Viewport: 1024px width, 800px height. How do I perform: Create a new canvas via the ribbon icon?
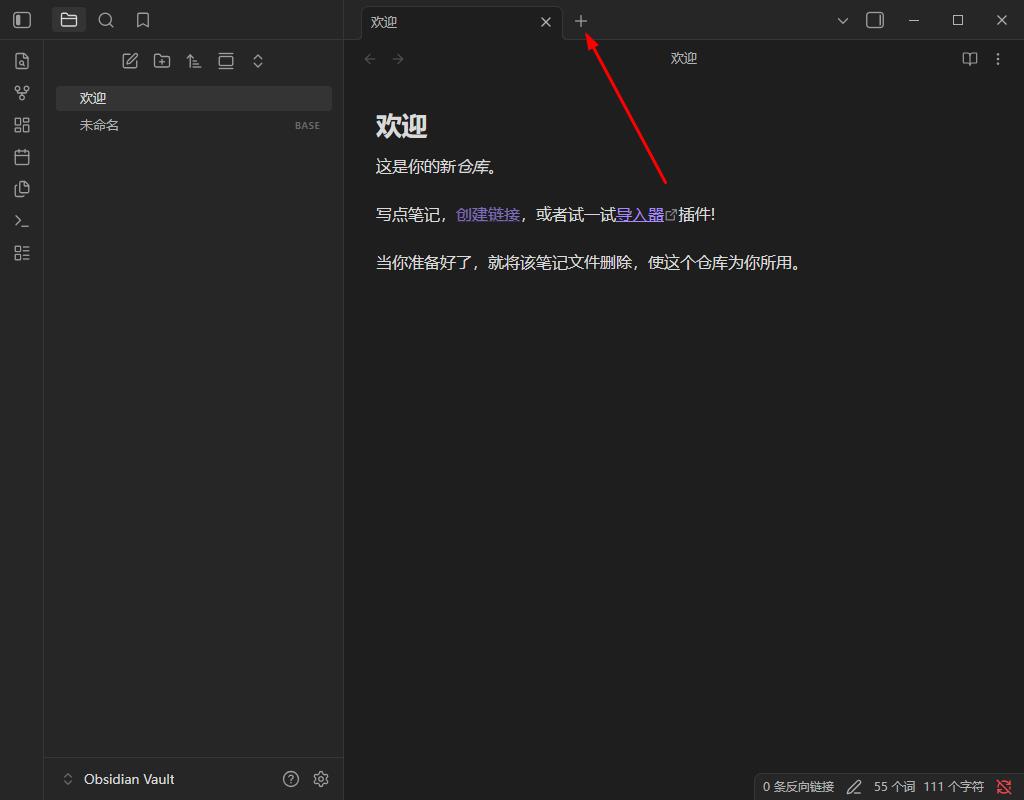click(x=21, y=125)
